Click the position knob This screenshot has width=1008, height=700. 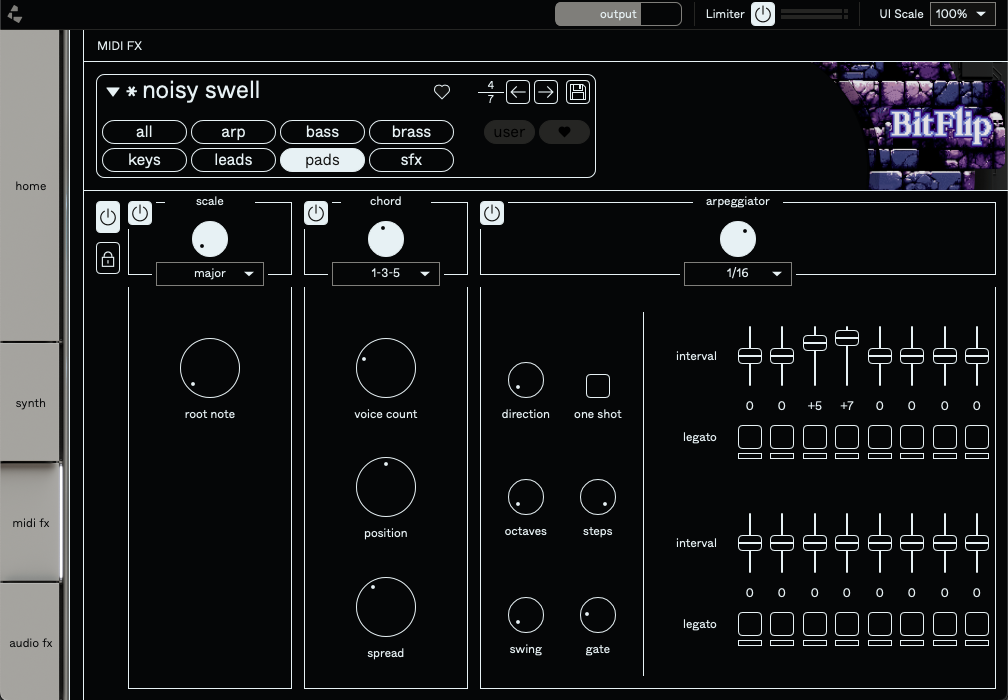(x=386, y=487)
